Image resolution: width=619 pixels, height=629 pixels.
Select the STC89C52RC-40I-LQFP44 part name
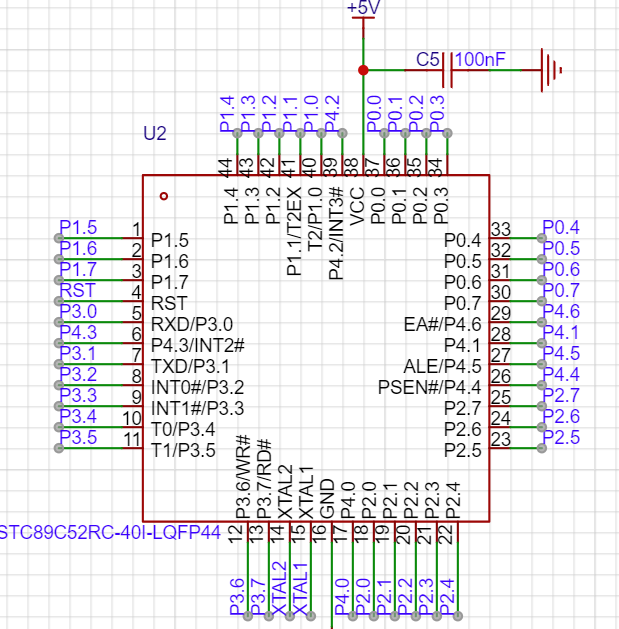tap(110, 533)
